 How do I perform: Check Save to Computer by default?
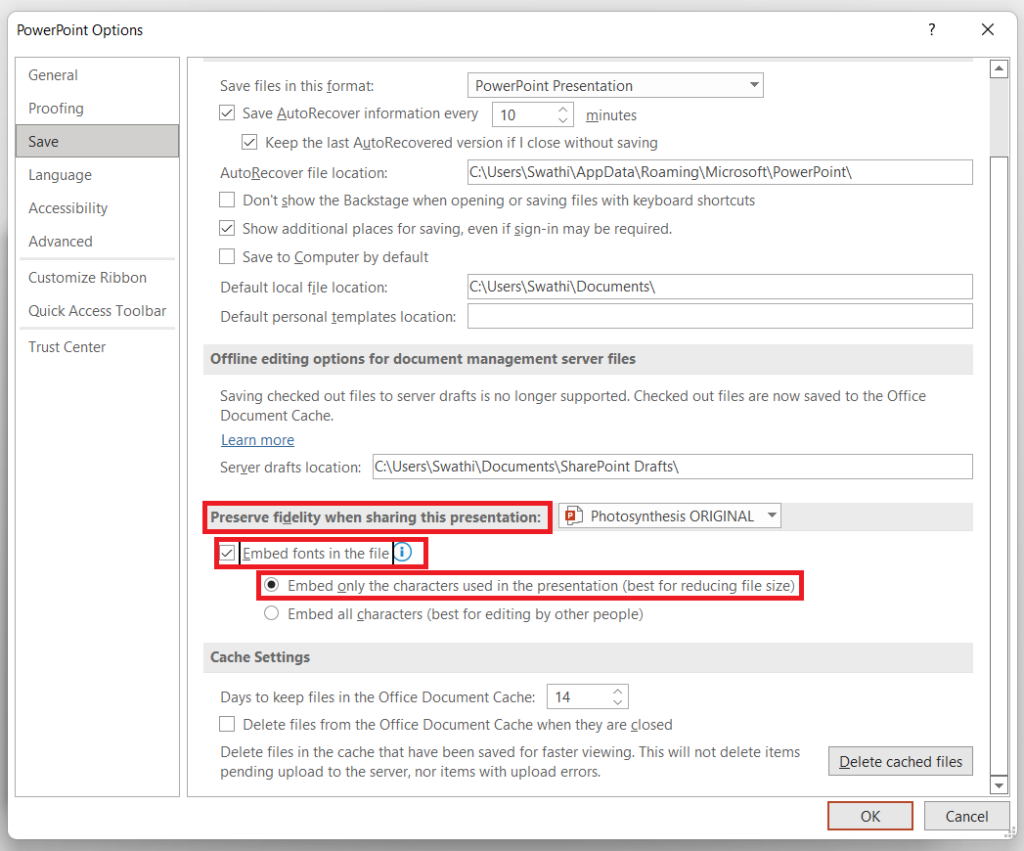coord(227,257)
